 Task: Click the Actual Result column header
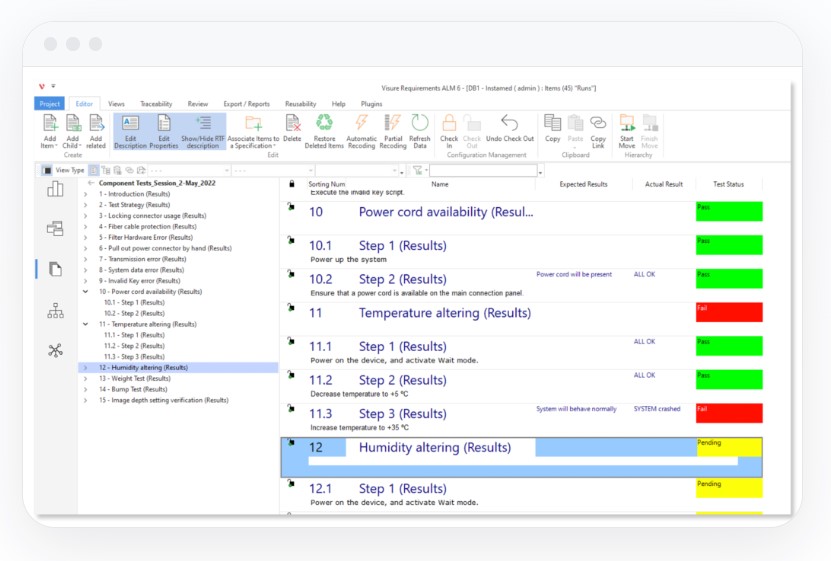[664, 184]
